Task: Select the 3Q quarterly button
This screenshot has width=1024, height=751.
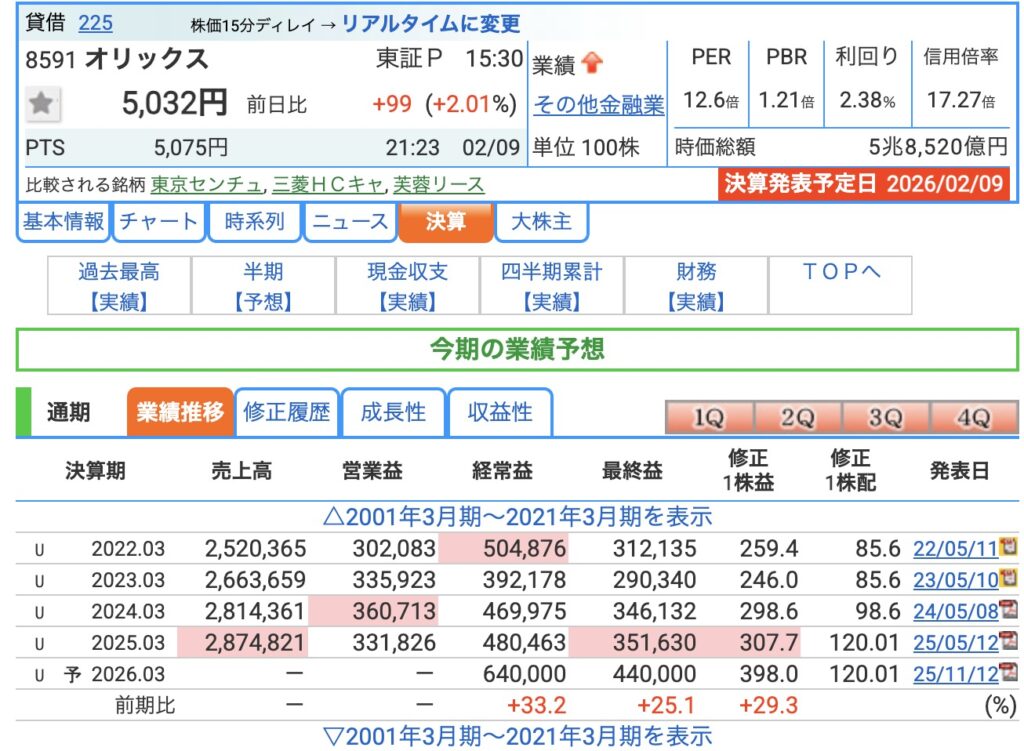Action: click(885, 418)
